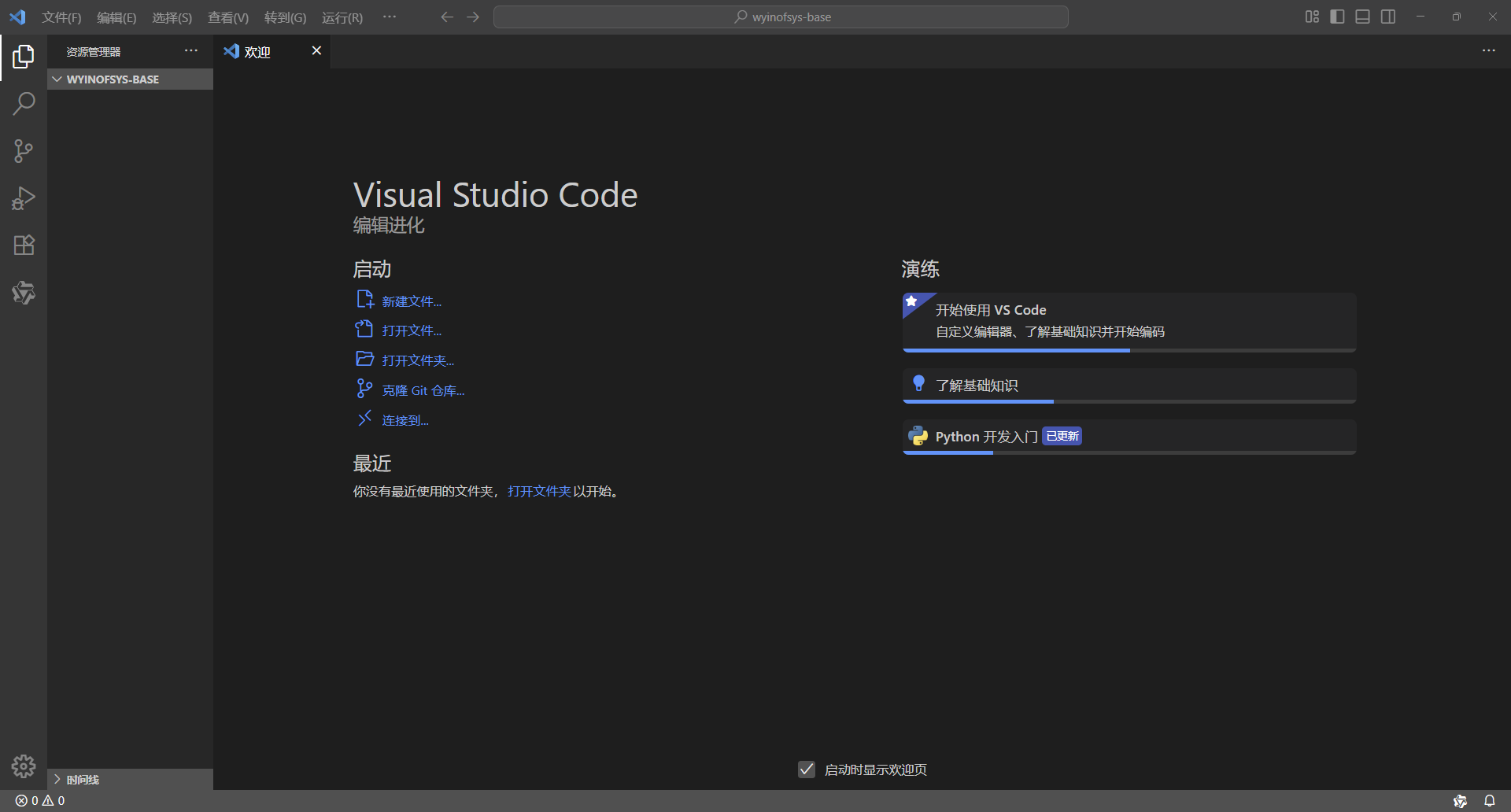Screen dimensions: 1511x812
Task: Show hidden title bar menus ellipsis
Action: point(390,17)
